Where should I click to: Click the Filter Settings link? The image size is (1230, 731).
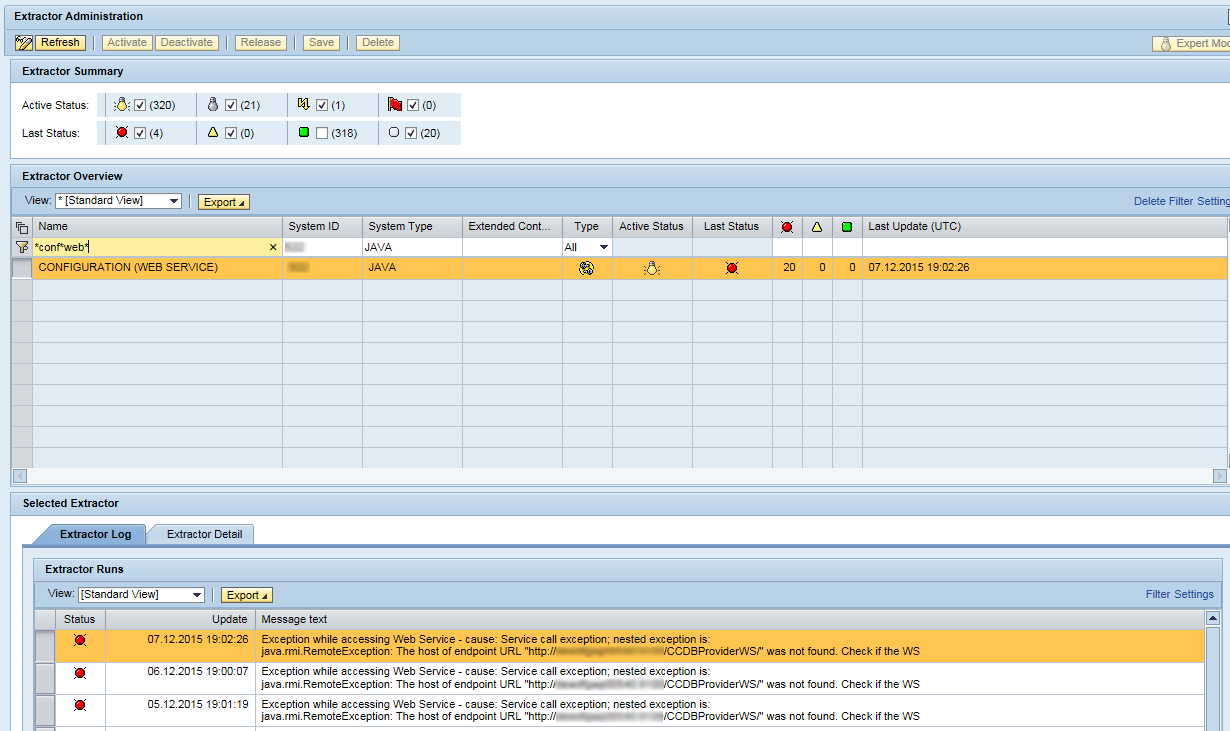(1180, 594)
